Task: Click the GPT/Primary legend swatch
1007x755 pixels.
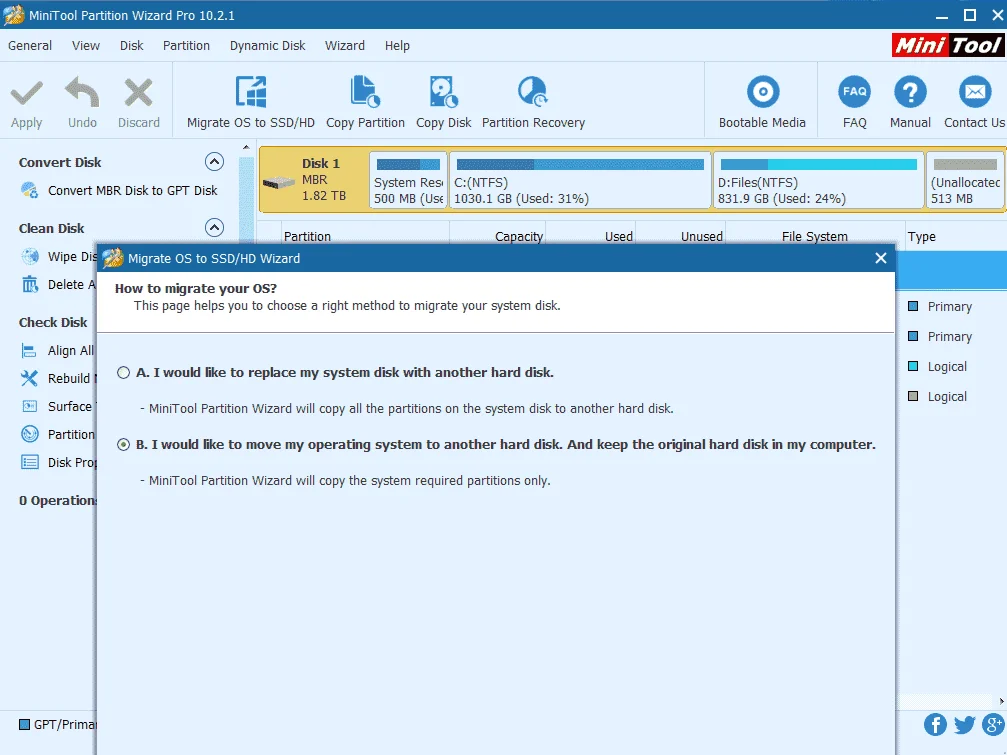Action: tap(24, 725)
